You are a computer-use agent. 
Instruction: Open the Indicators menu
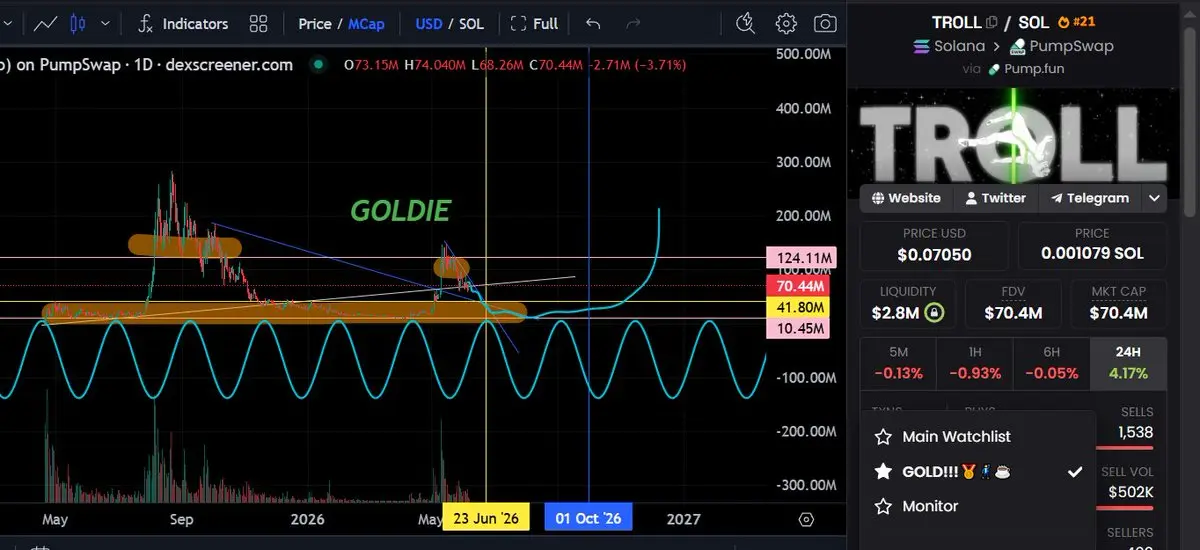(183, 23)
